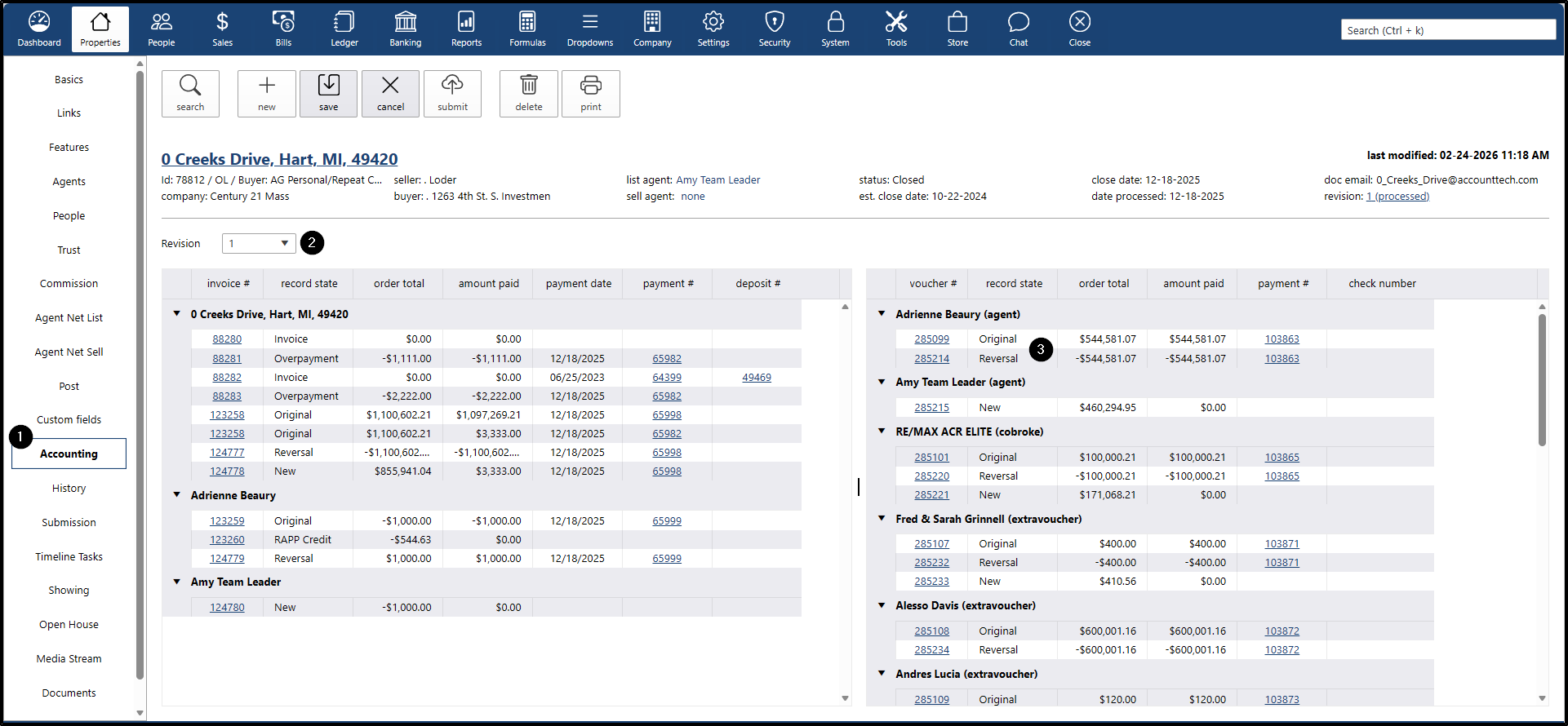This screenshot has height=726, width=1568.
Task: Collapse the Adrienne Beaury (agent) voucher group
Action: coord(882,314)
